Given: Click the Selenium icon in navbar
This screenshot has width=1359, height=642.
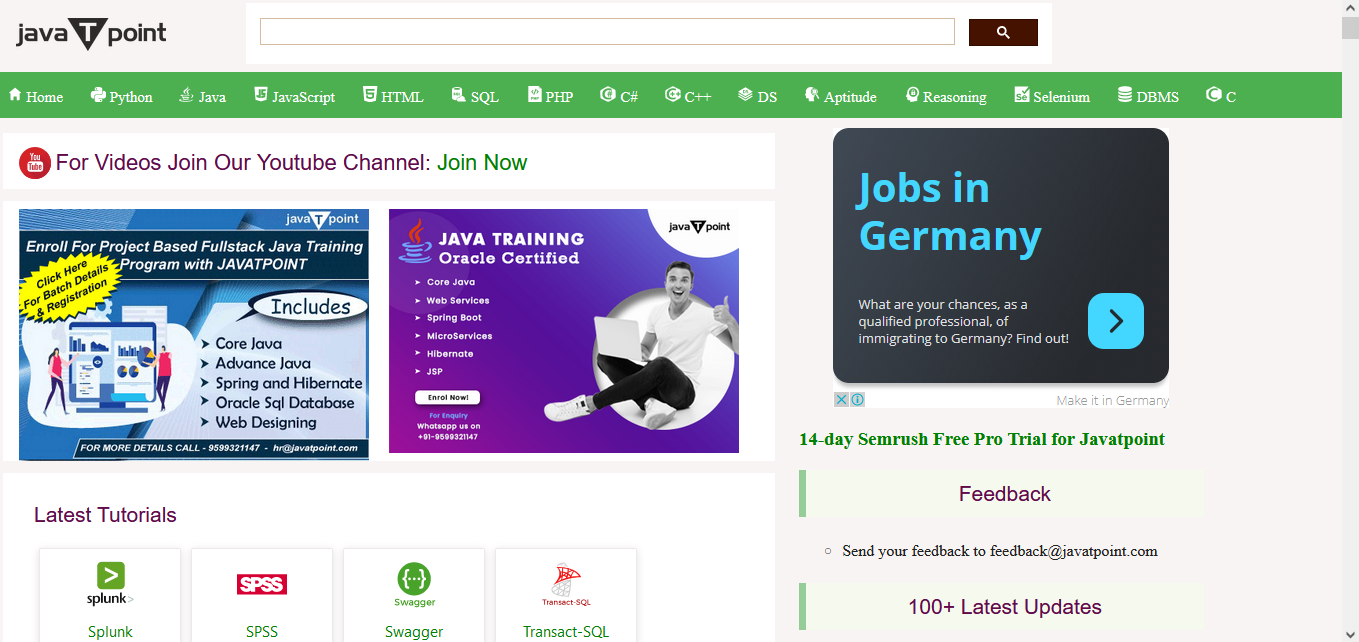Looking at the screenshot, I should [1021, 95].
